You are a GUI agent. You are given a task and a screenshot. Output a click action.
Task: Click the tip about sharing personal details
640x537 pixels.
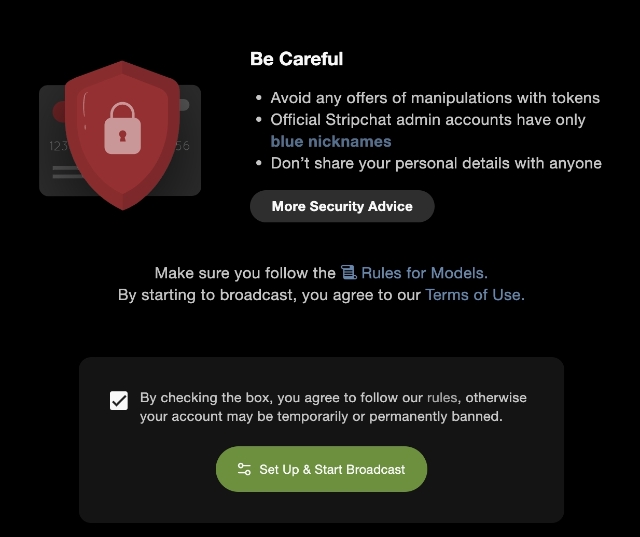436,163
